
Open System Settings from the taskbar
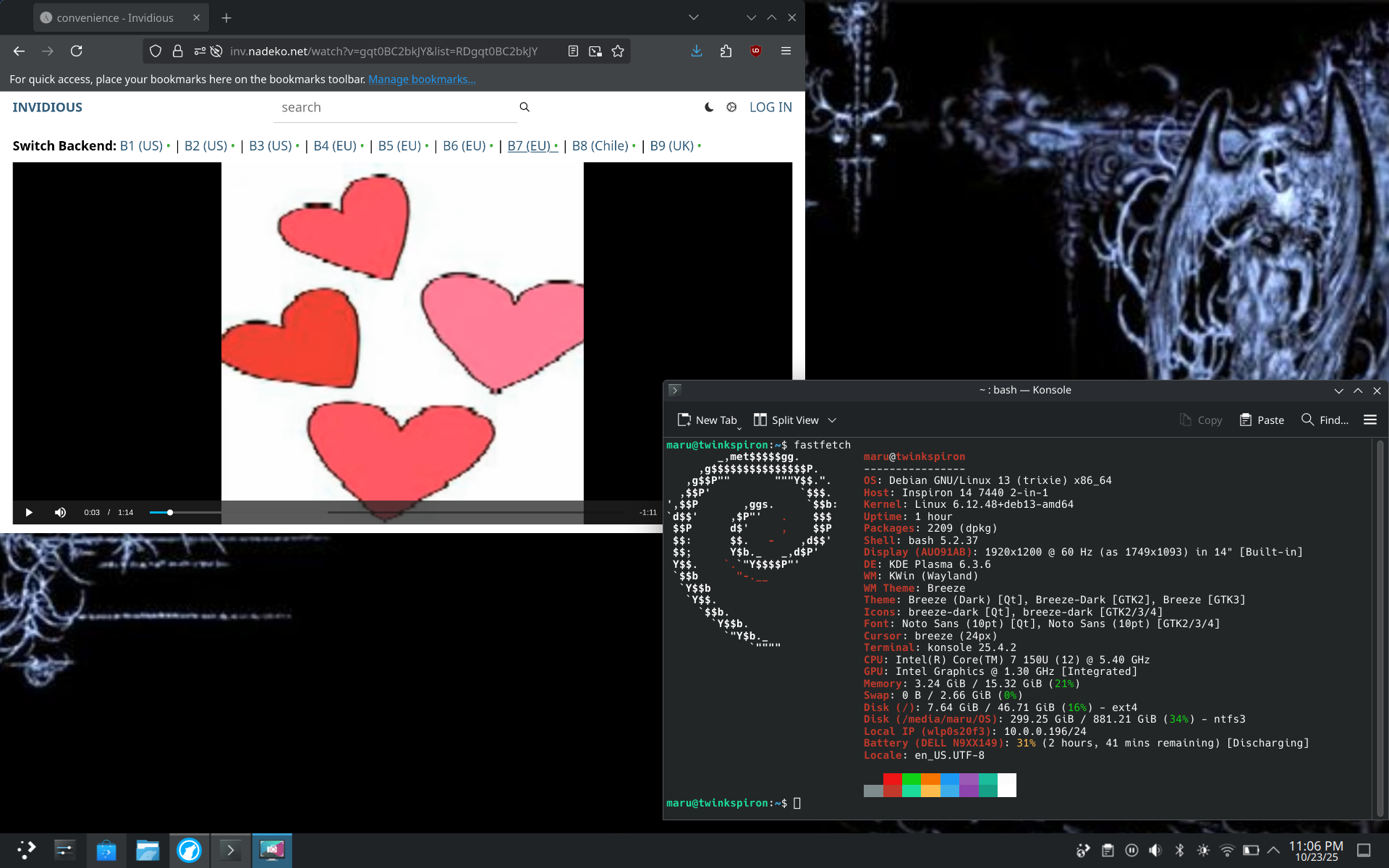65,851
